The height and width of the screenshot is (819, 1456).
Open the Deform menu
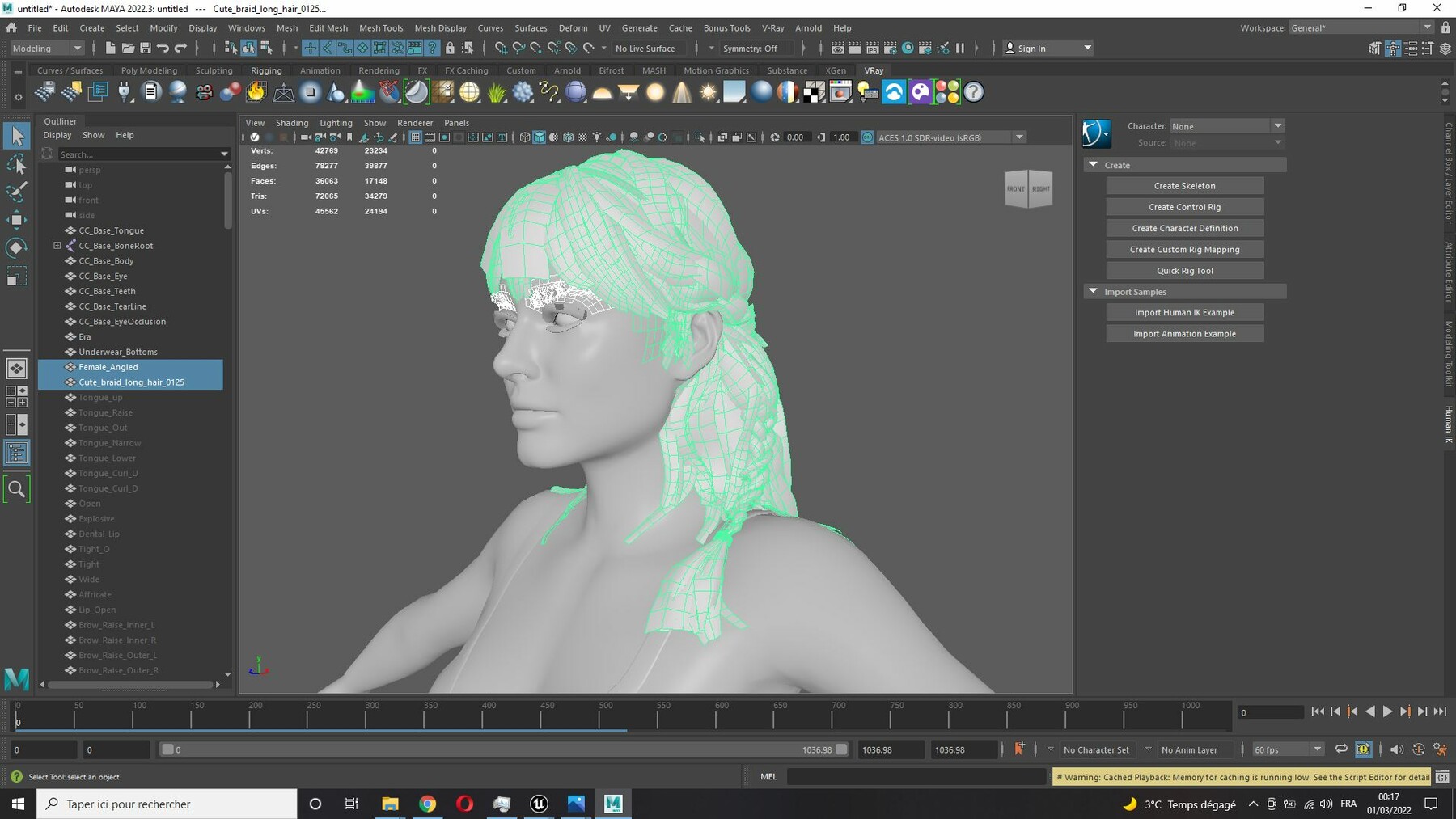pos(573,27)
